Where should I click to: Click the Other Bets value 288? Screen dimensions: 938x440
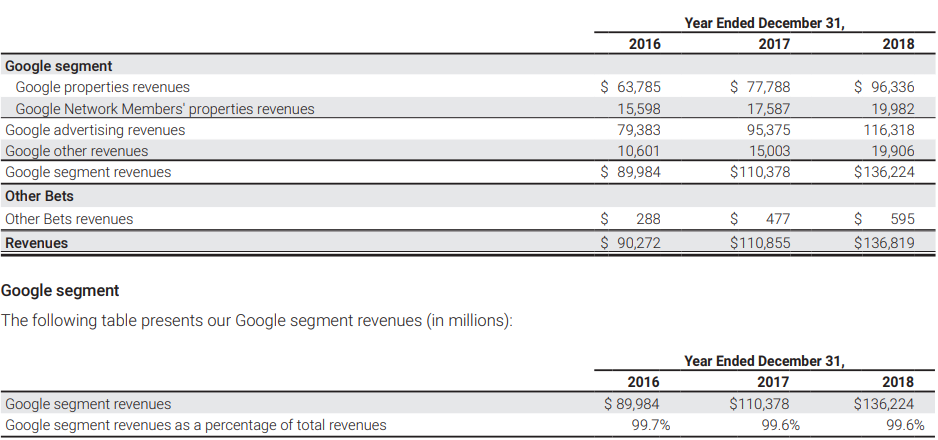[648, 219]
